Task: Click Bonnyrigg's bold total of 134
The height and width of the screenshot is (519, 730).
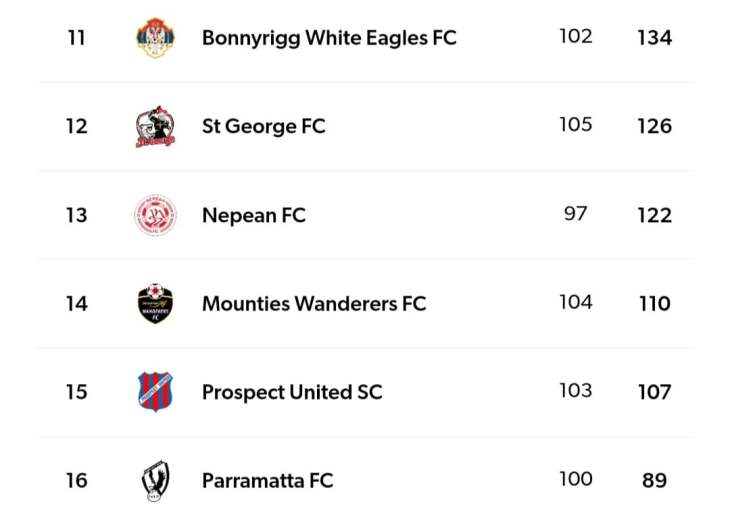Action: click(x=654, y=38)
